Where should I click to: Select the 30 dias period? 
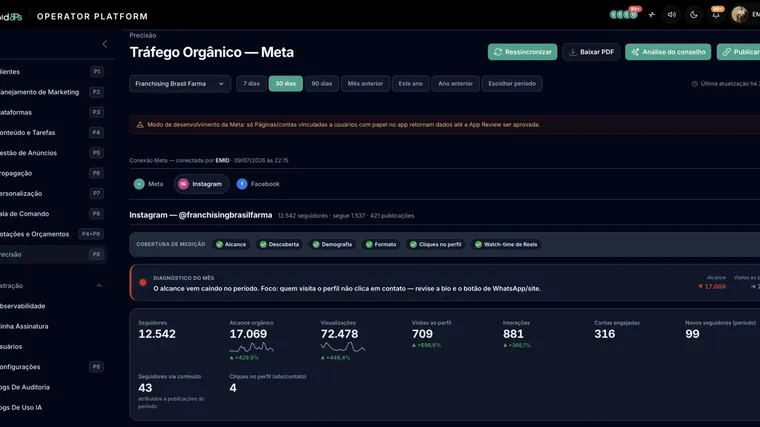285,84
